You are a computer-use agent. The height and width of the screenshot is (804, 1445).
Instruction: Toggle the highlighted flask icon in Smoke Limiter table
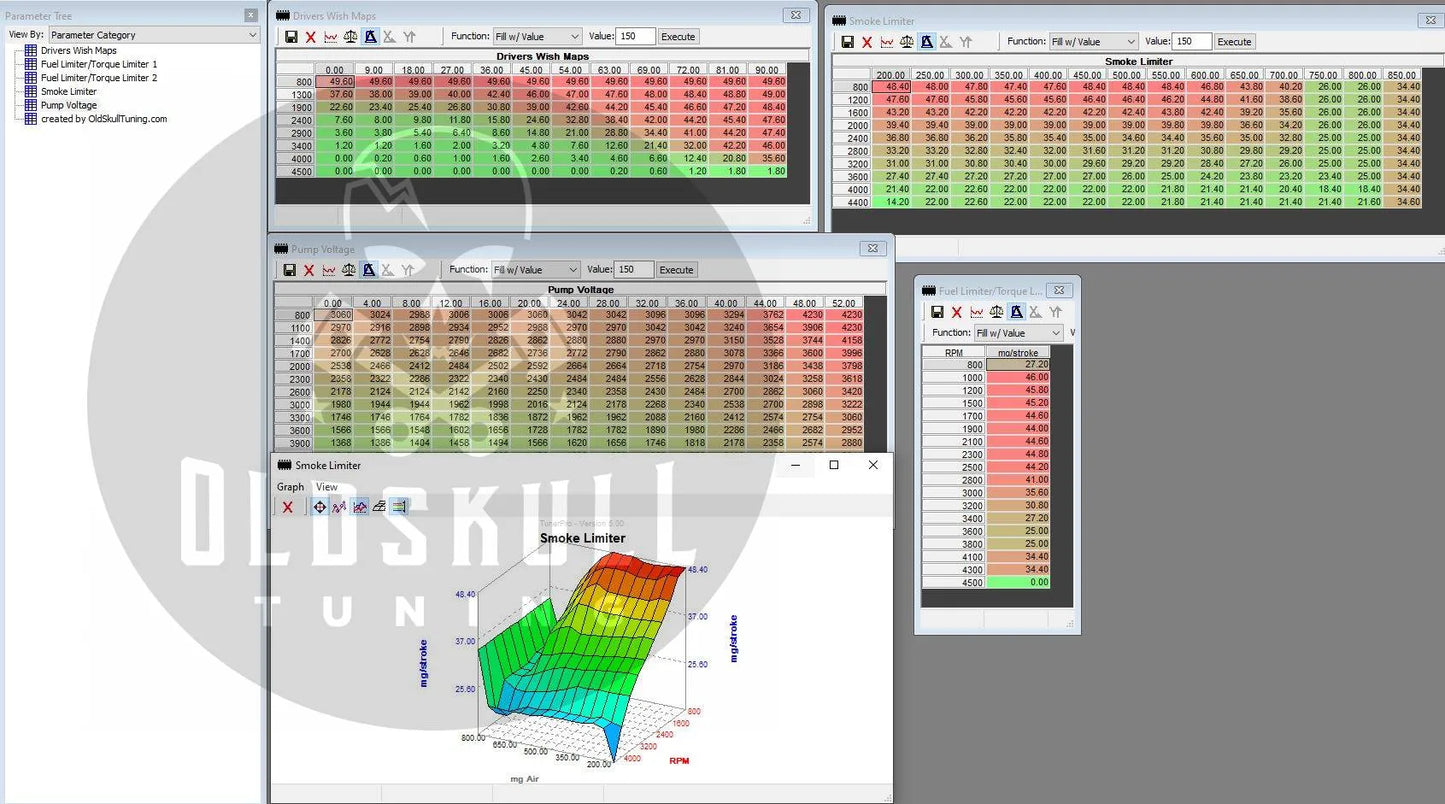(927, 42)
